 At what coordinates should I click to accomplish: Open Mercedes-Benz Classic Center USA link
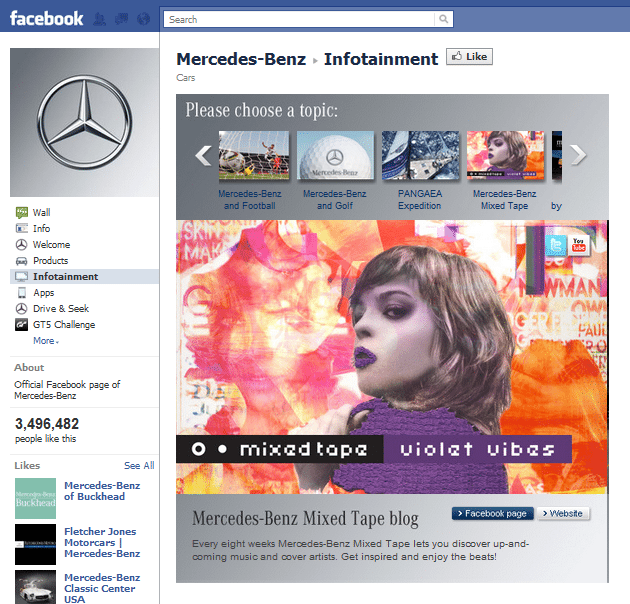point(102,589)
